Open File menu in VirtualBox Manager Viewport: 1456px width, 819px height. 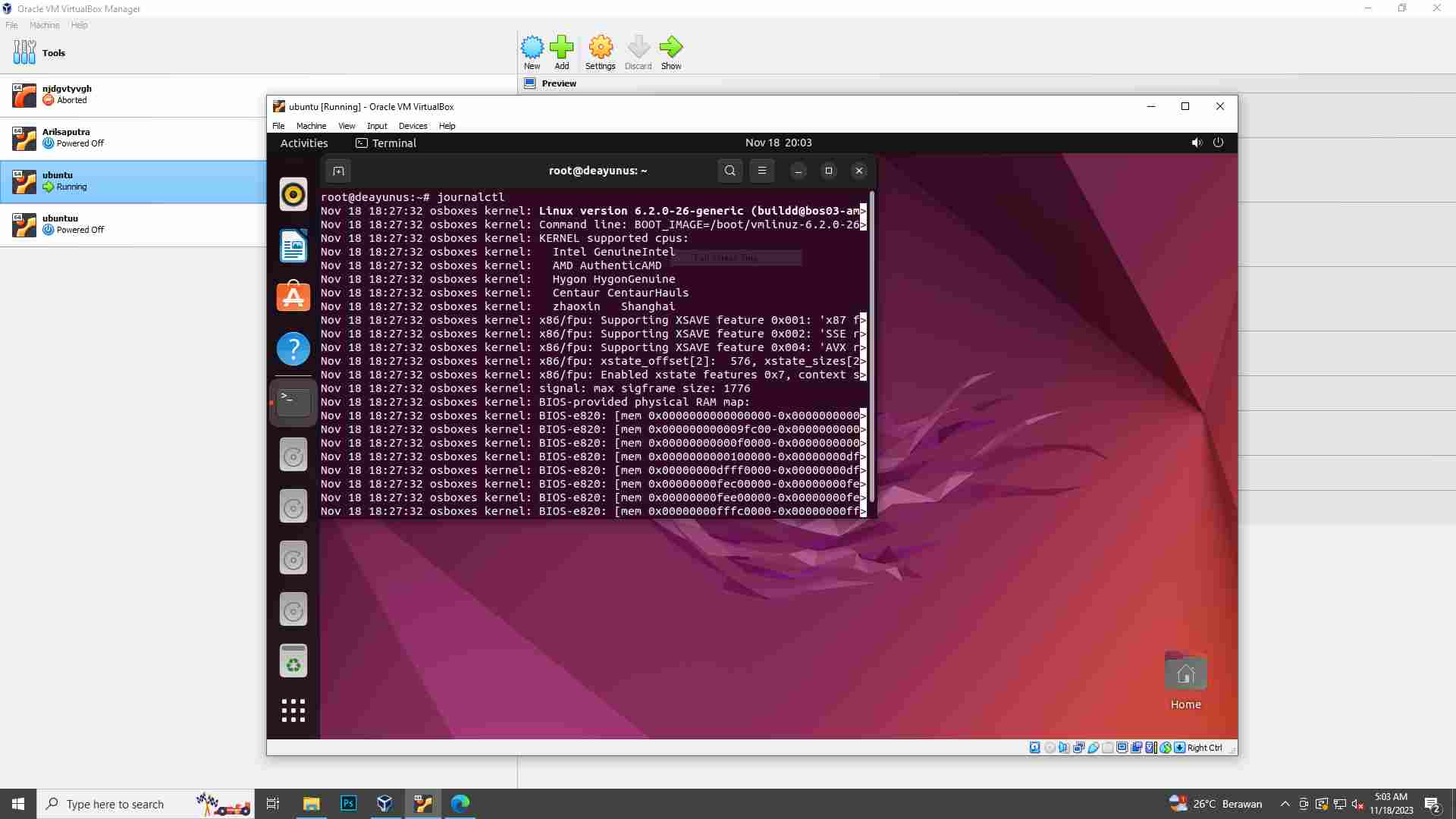pos(11,25)
